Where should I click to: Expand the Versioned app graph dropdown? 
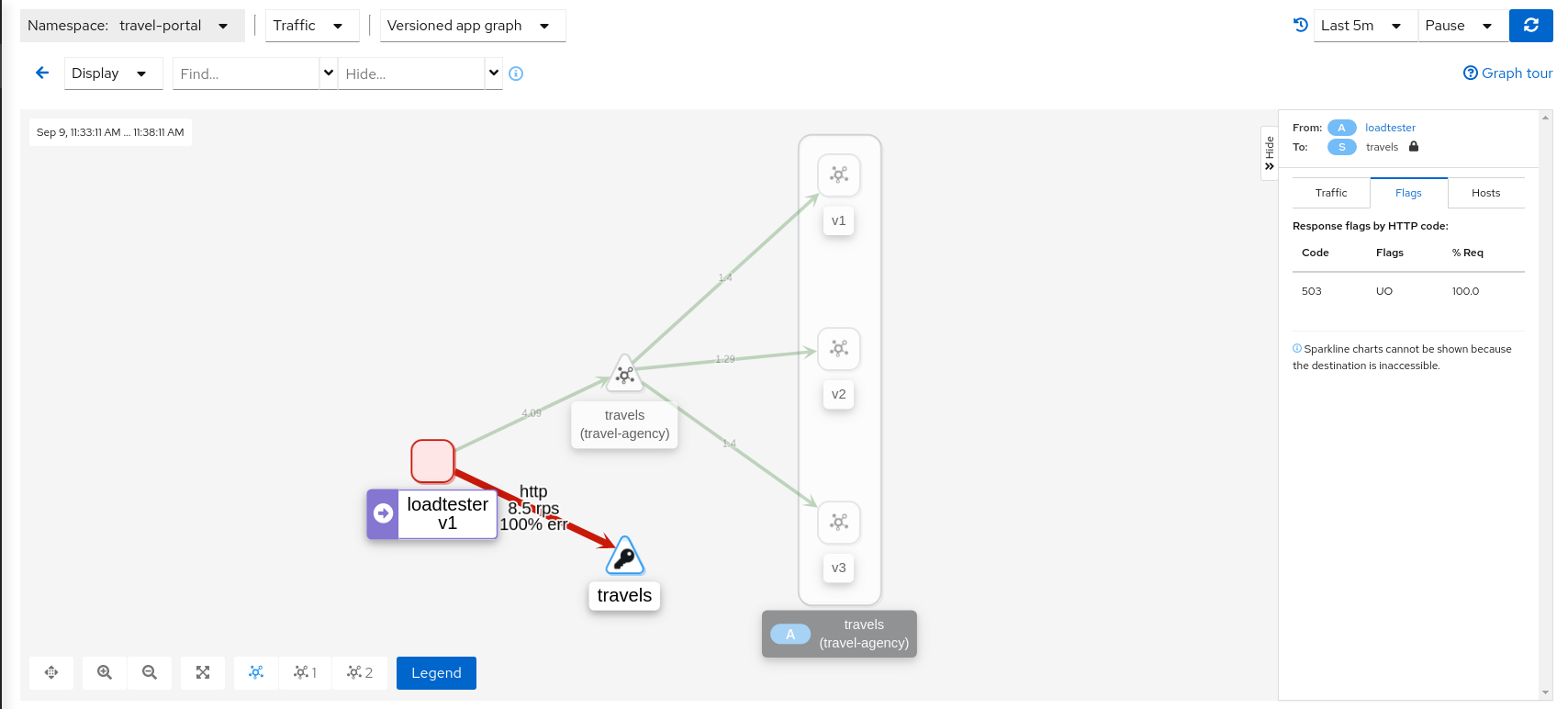tap(472, 26)
